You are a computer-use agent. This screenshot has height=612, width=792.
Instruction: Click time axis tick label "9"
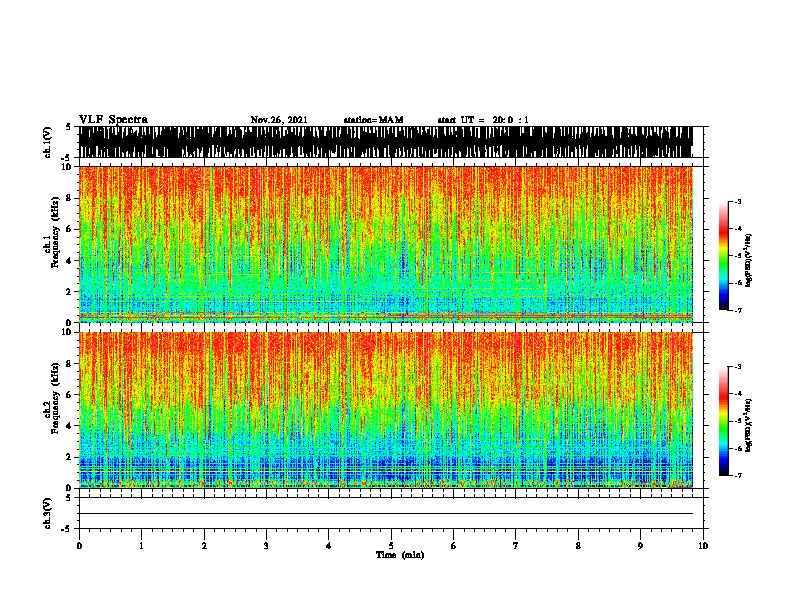point(640,546)
